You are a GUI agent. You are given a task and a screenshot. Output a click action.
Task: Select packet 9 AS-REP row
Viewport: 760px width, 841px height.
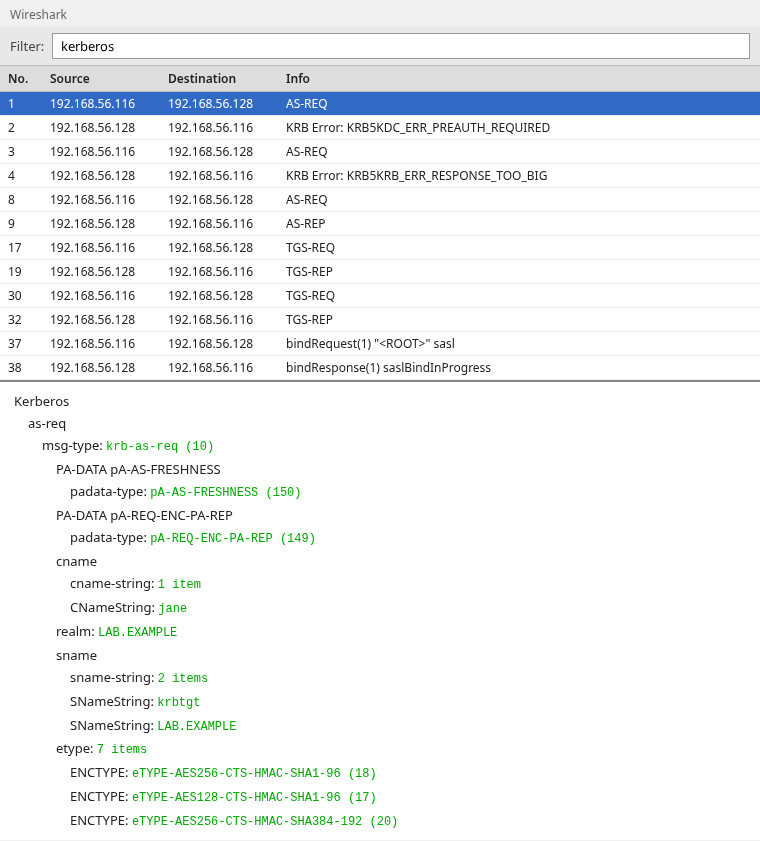tap(380, 224)
